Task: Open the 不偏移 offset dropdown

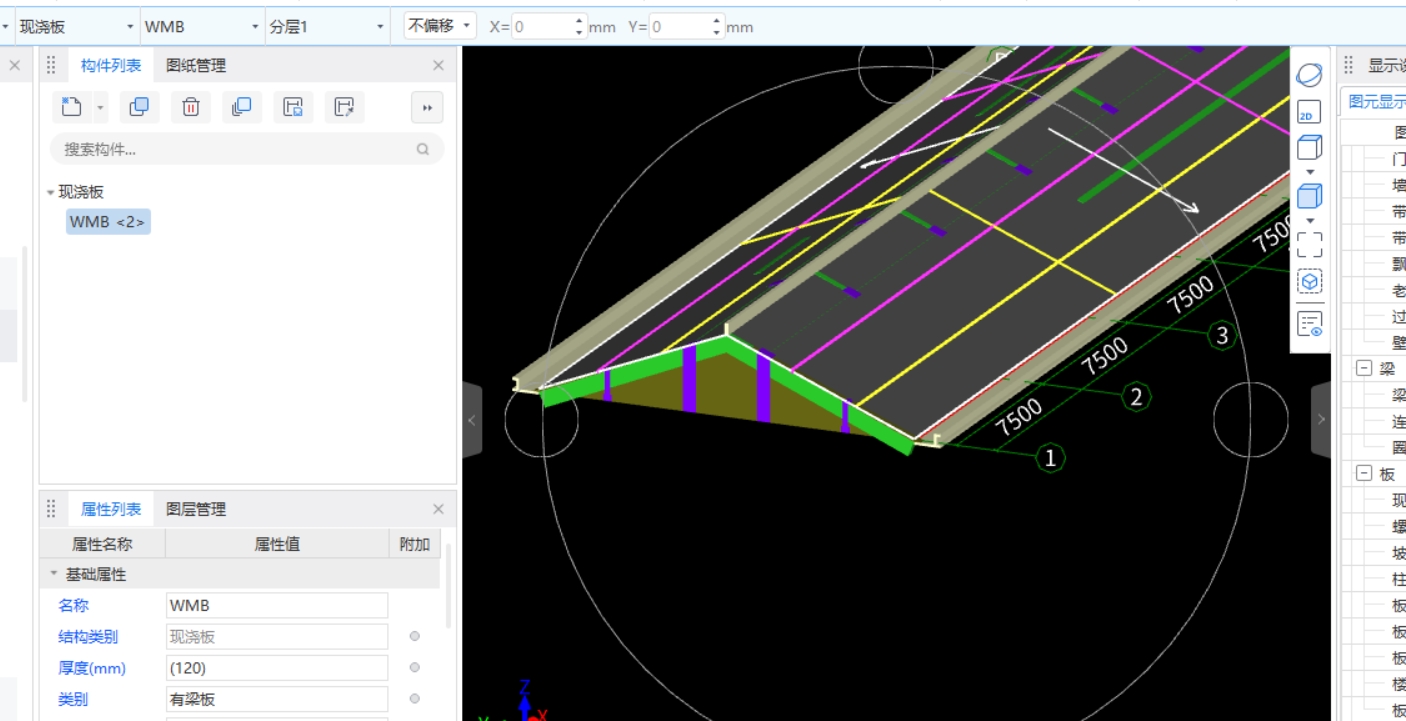Action: (440, 26)
